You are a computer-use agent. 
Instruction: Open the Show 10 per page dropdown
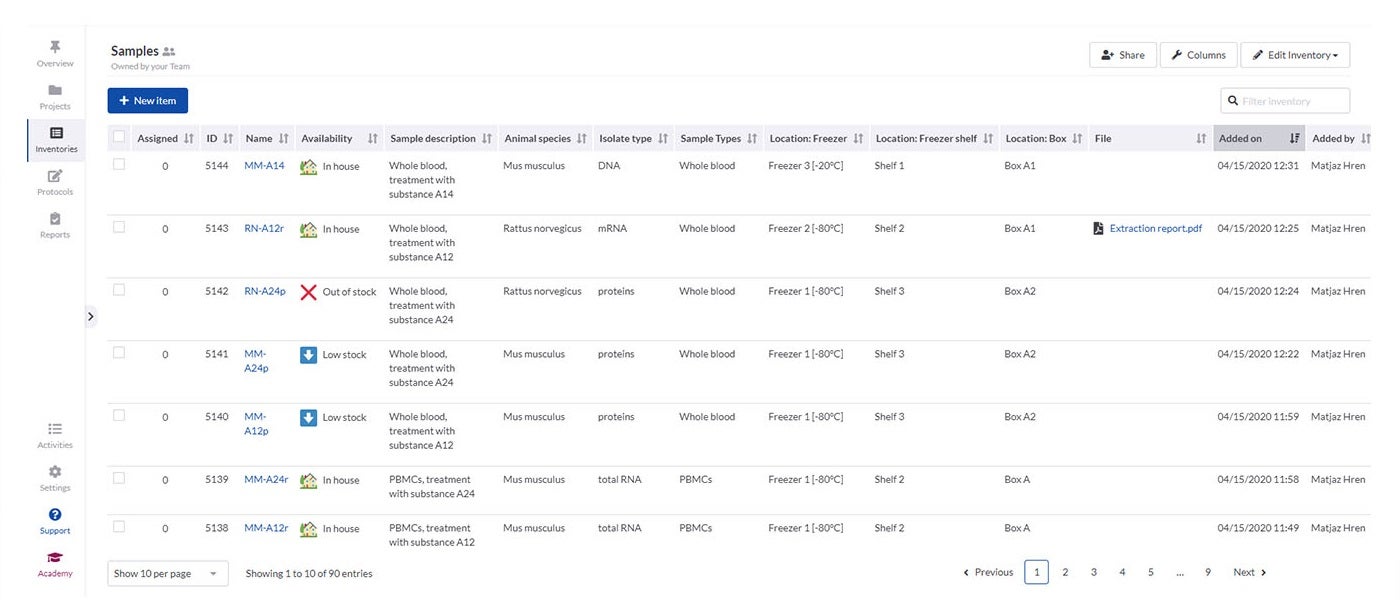(167, 573)
